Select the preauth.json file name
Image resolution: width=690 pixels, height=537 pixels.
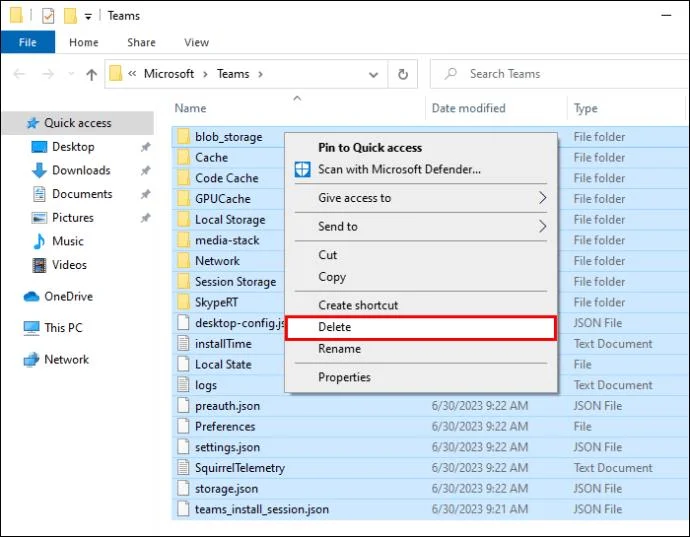(x=228, y=406)
